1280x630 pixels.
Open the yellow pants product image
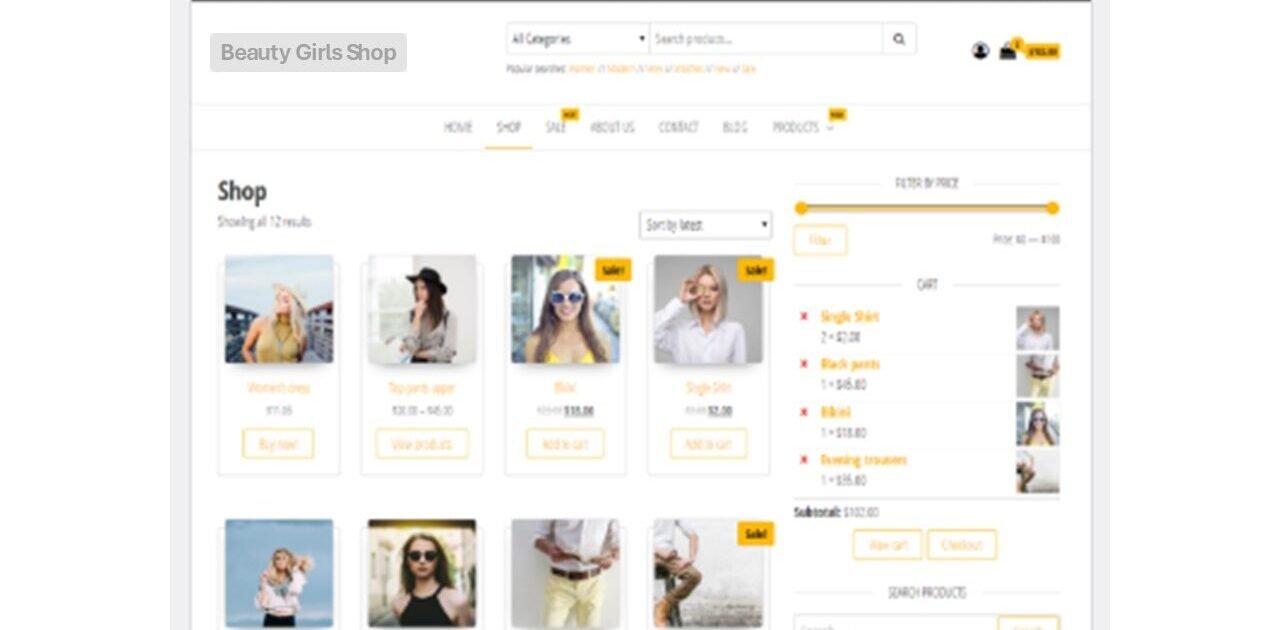point(565,573)
